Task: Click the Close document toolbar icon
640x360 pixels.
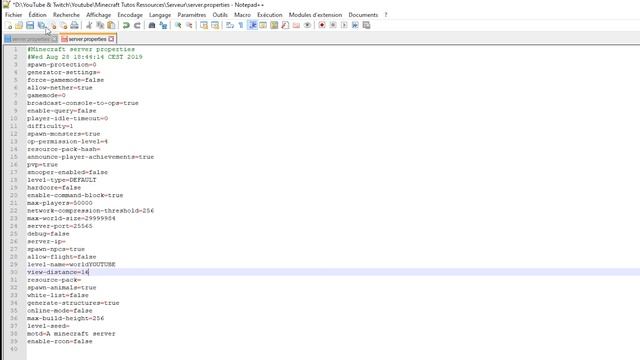Action: pyautogui.click(x=53, y=25)
